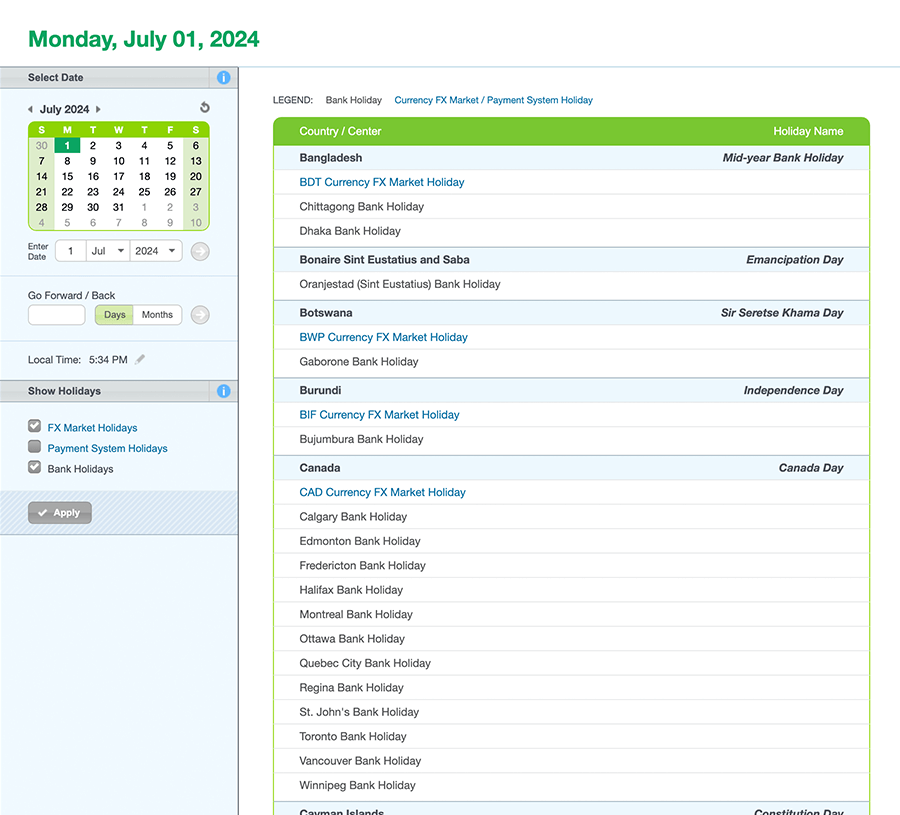Click Vancouver Bank Holiday row
This screenshot has height=815, width=900.
(571, 760)
